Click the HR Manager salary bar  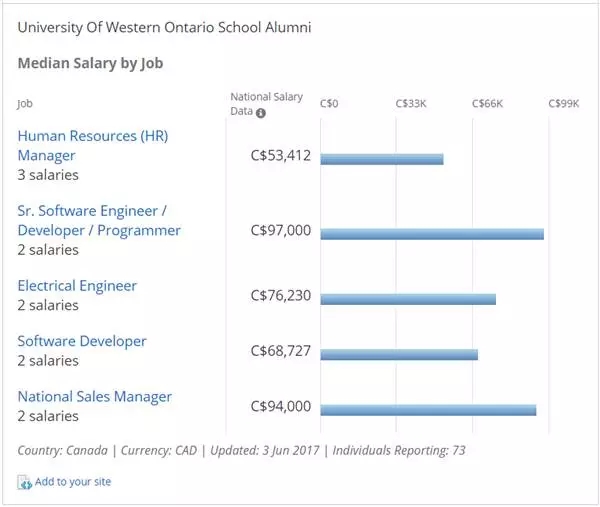382,159
